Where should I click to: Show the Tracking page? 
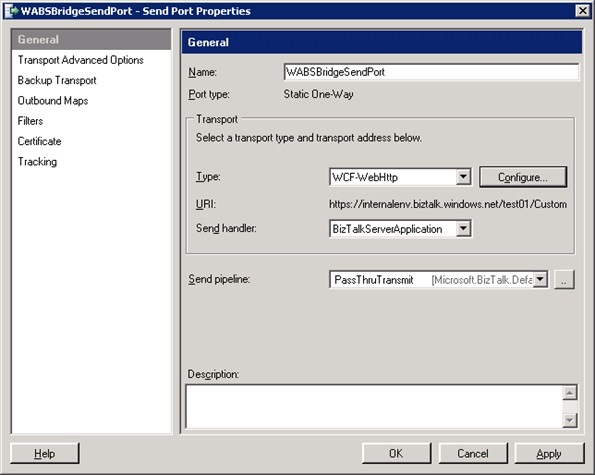coord(38,162)
